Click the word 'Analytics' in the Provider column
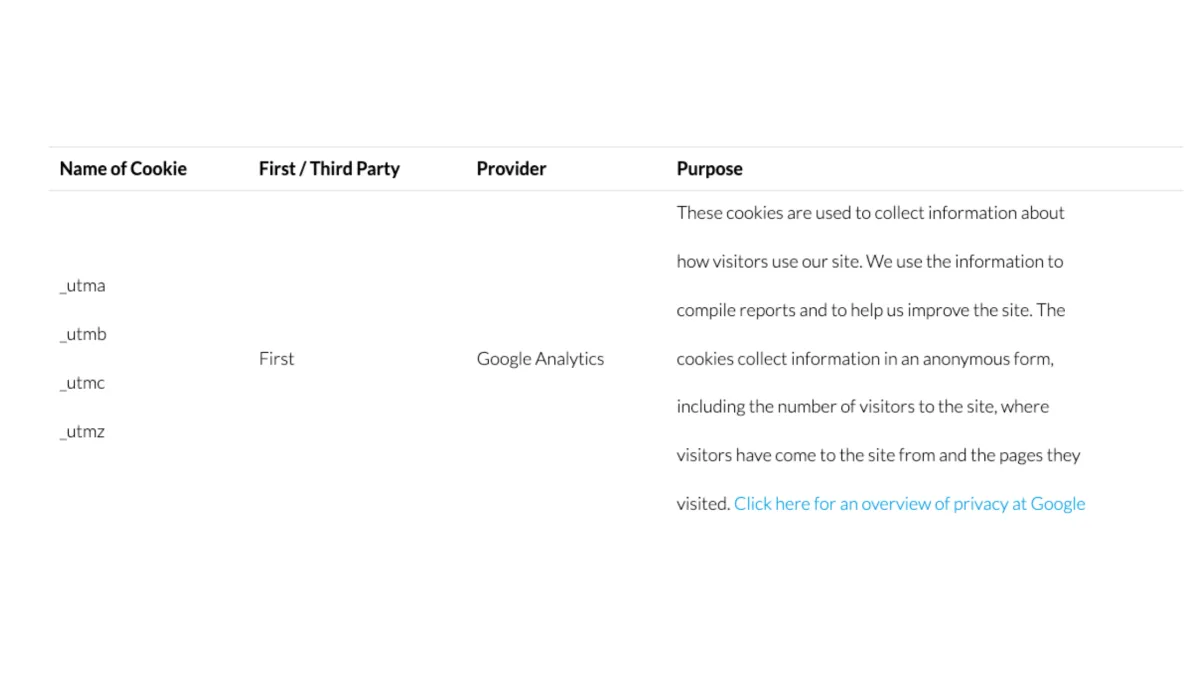1200x675 pixels. (x=570, y=359)
